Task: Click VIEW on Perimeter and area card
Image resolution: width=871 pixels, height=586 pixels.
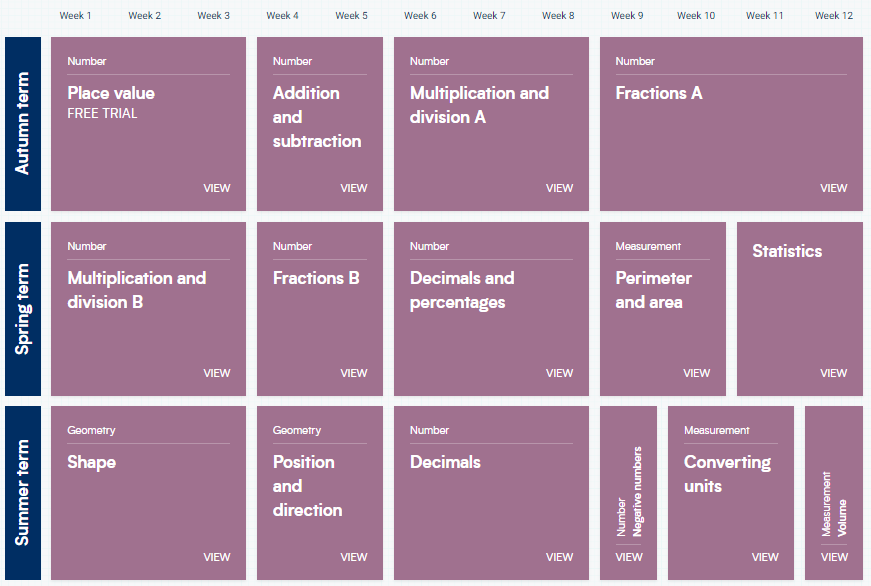Action: (696, 373)
